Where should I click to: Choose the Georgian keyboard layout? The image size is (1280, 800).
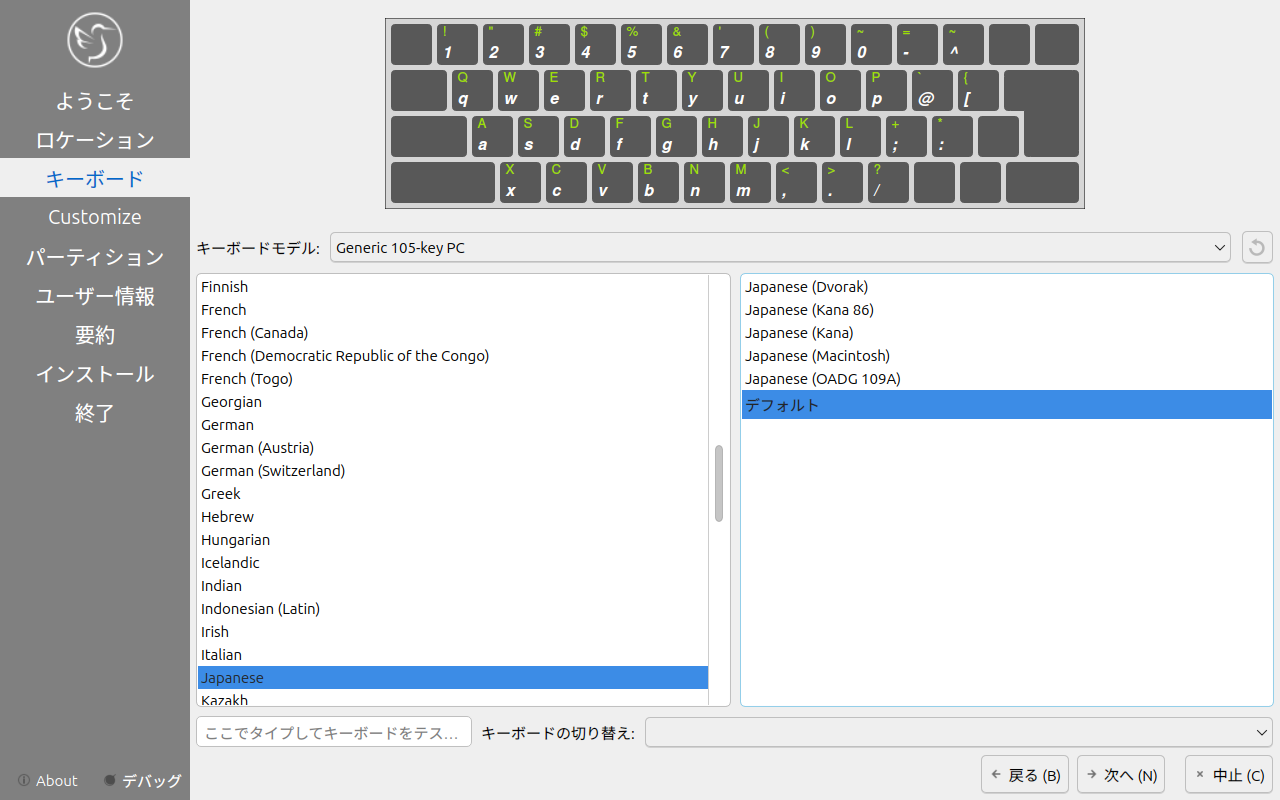pyautogui.click(x=453, y=402)
